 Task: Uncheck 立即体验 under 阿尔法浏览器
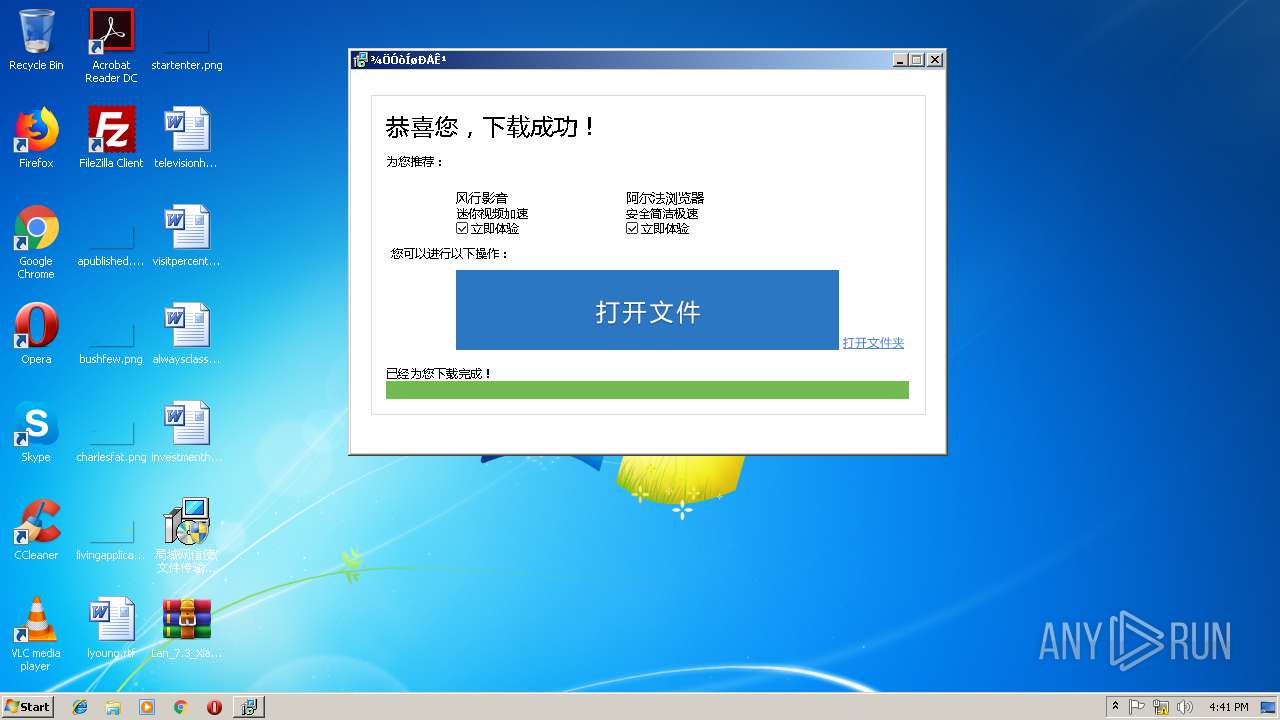632,228
